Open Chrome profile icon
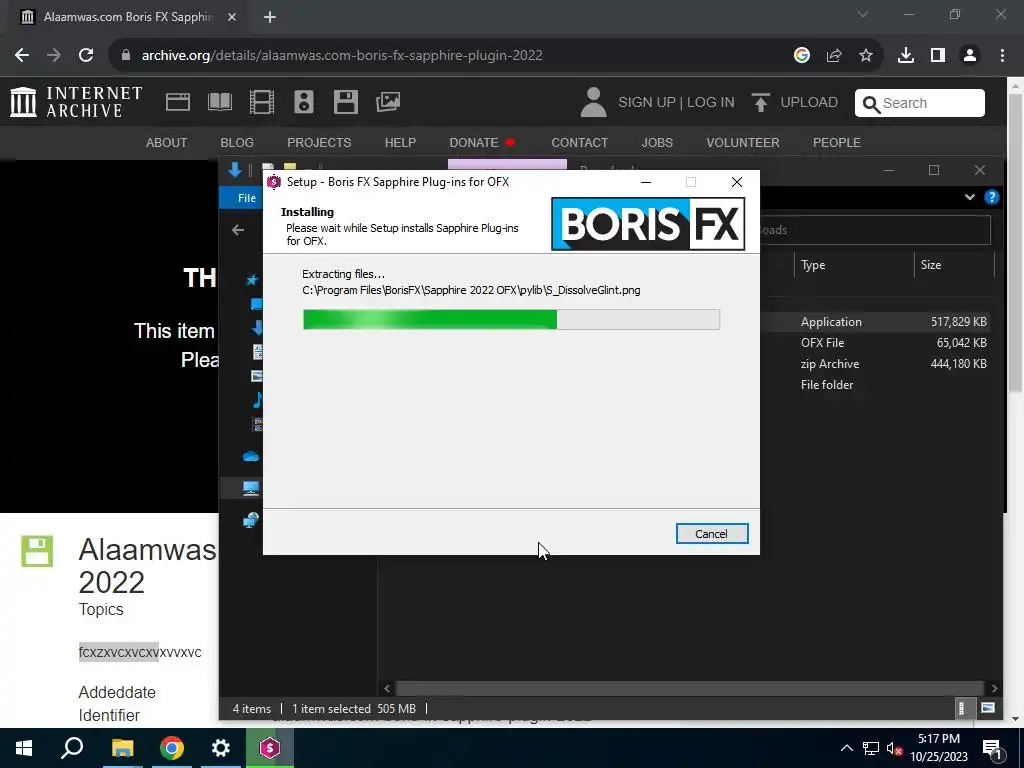 tap(970, 56)
